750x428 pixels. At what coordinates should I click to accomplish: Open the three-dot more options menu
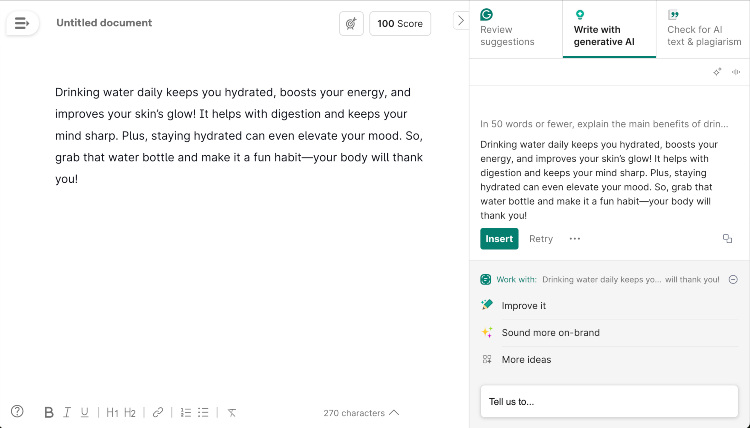tap(574, 239)
